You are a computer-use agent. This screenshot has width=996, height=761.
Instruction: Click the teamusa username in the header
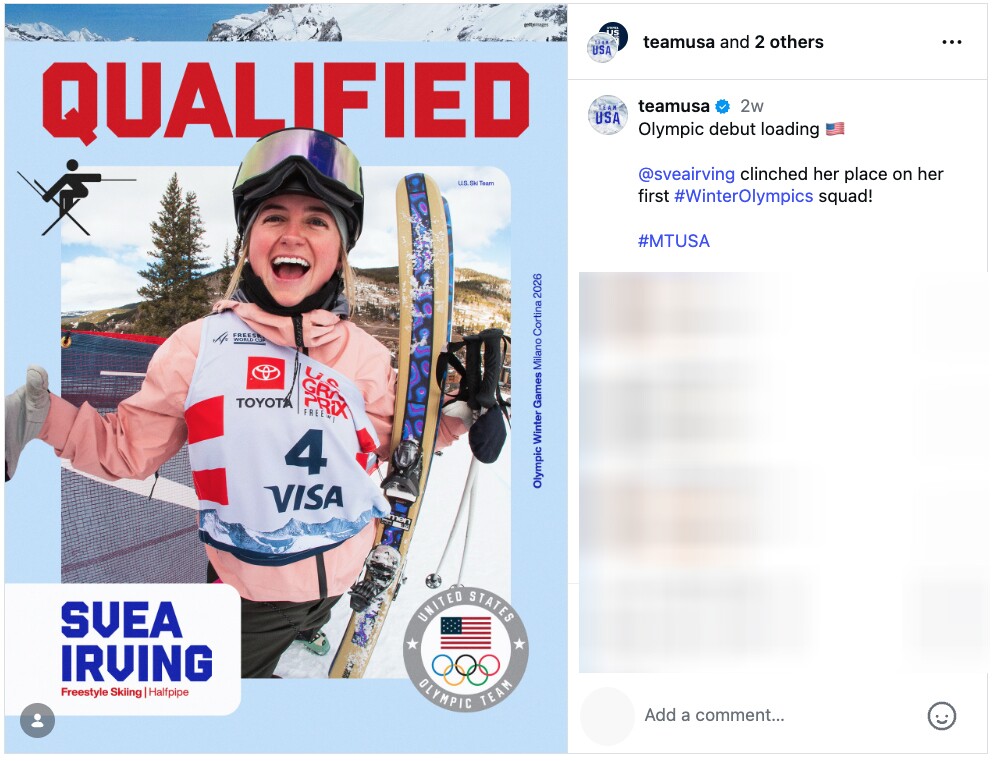tap(677, 42)
